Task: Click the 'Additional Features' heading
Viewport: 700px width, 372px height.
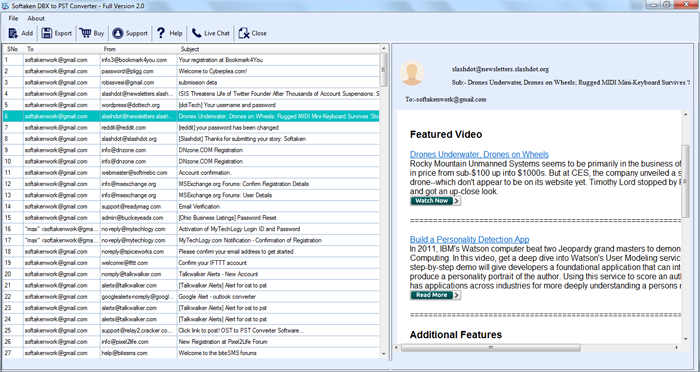Action: pyautogui.click(x=456, y=335)
